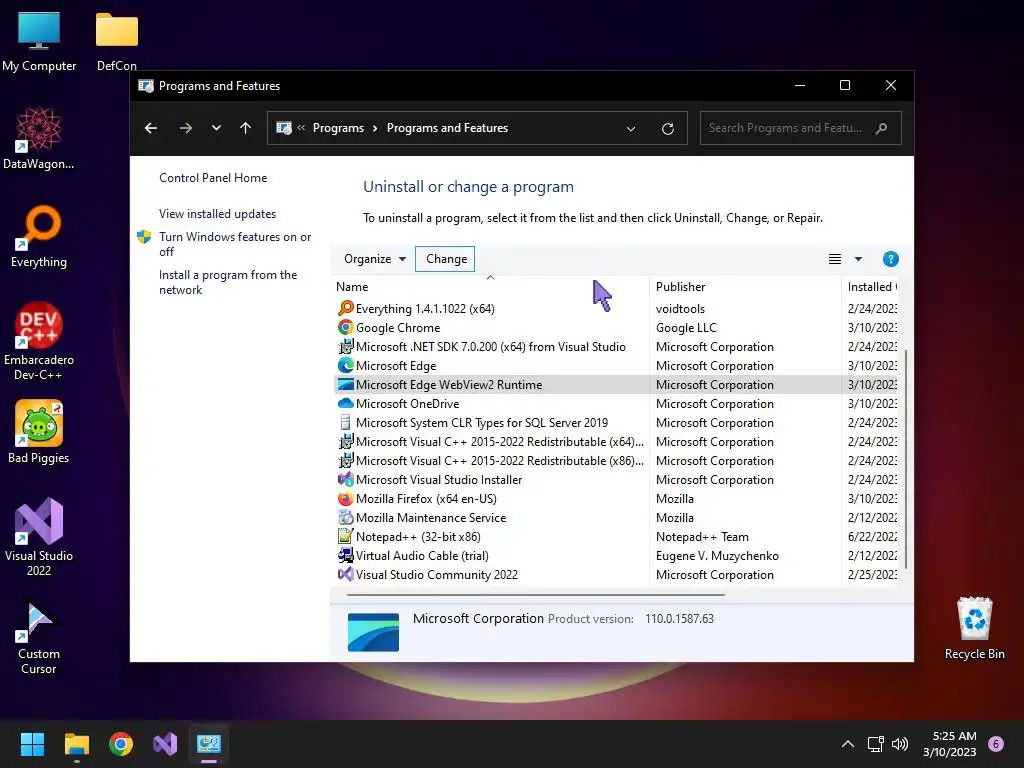Image resolution: width=1024 pixels, height=768 pixels.
Task: Click the Programs breadcrumb segment
Action: [338, 128]
